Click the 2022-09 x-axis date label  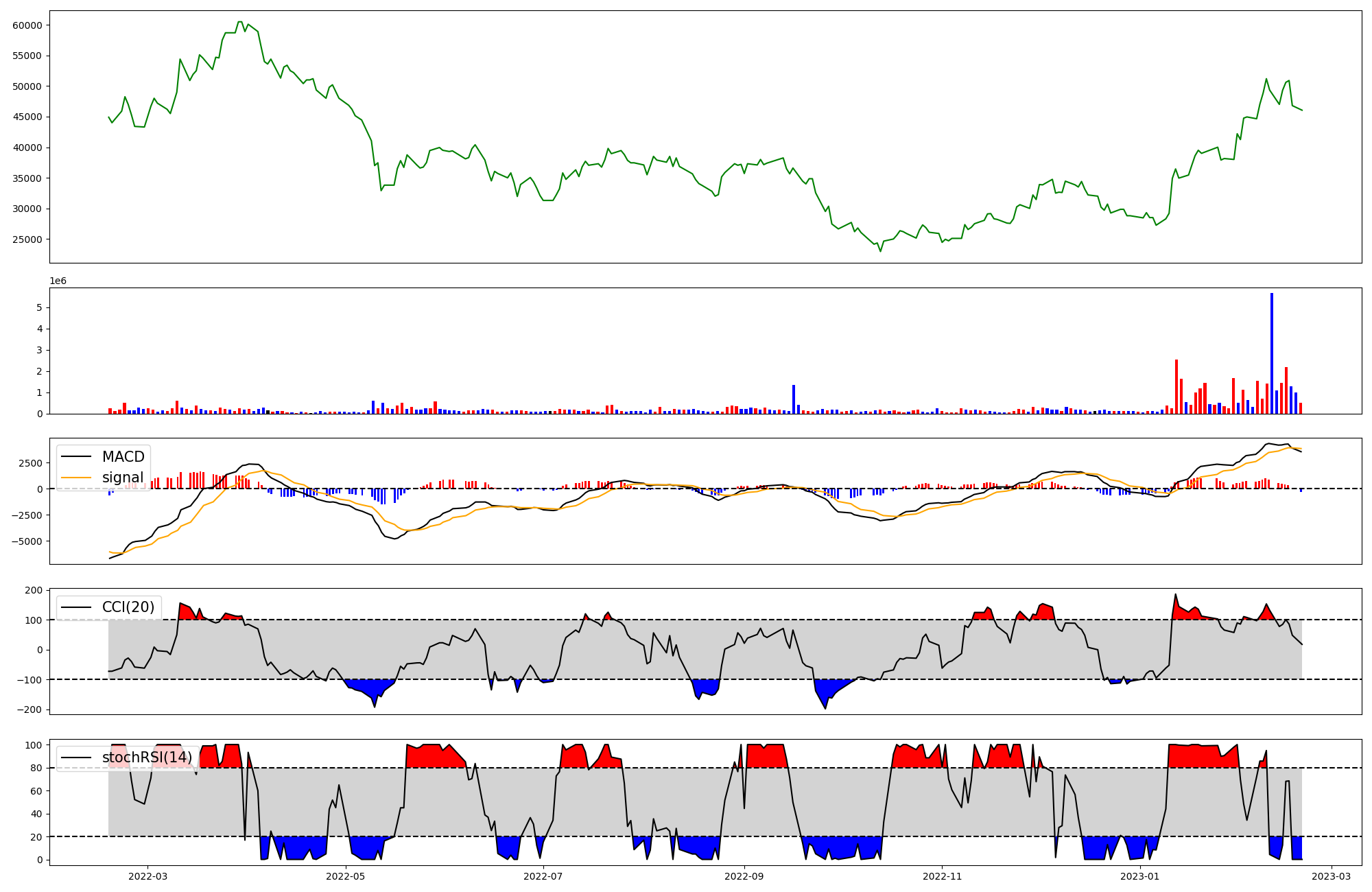(744, 876)
